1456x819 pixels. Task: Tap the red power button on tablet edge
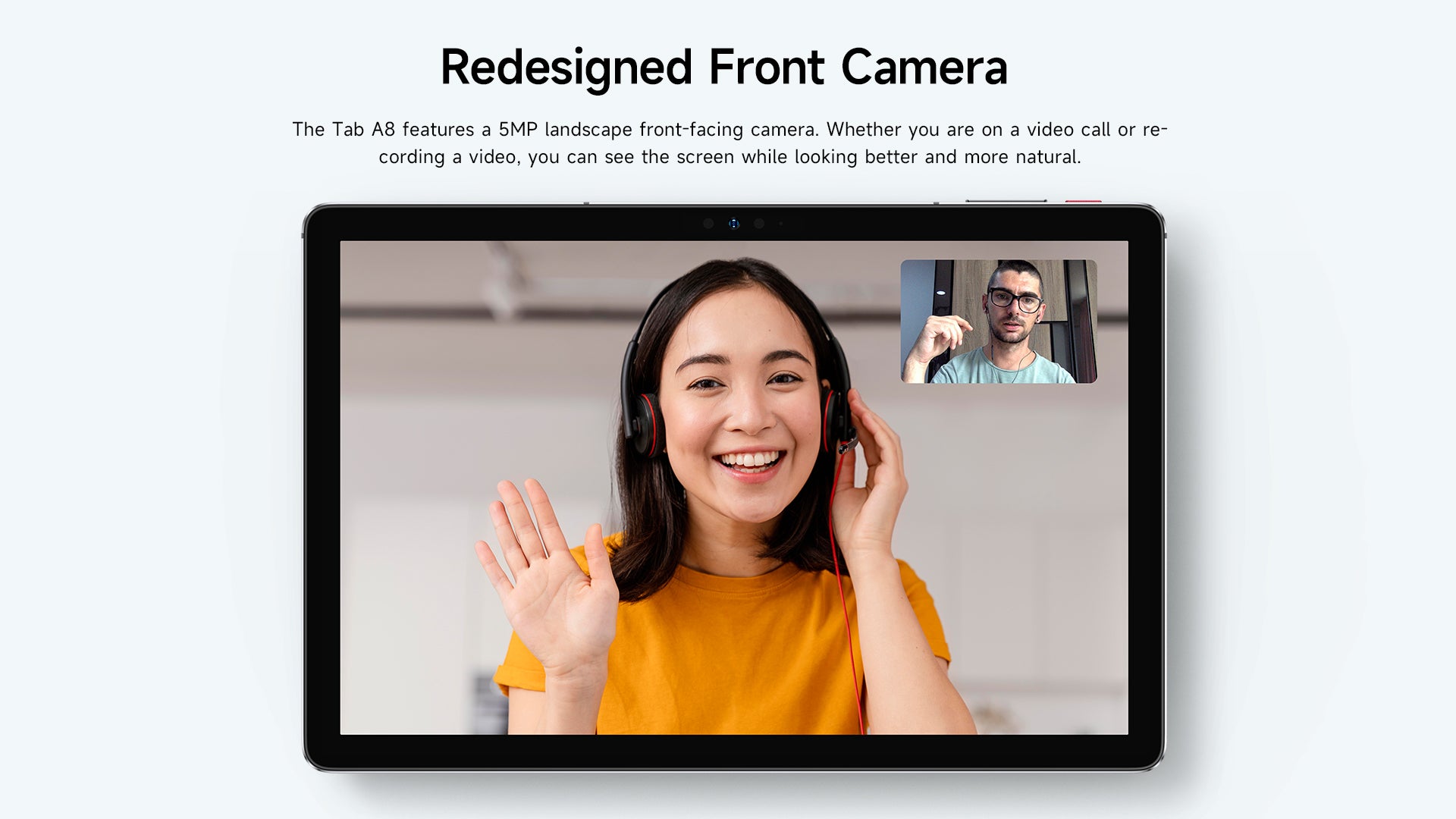pos(1083,202)
